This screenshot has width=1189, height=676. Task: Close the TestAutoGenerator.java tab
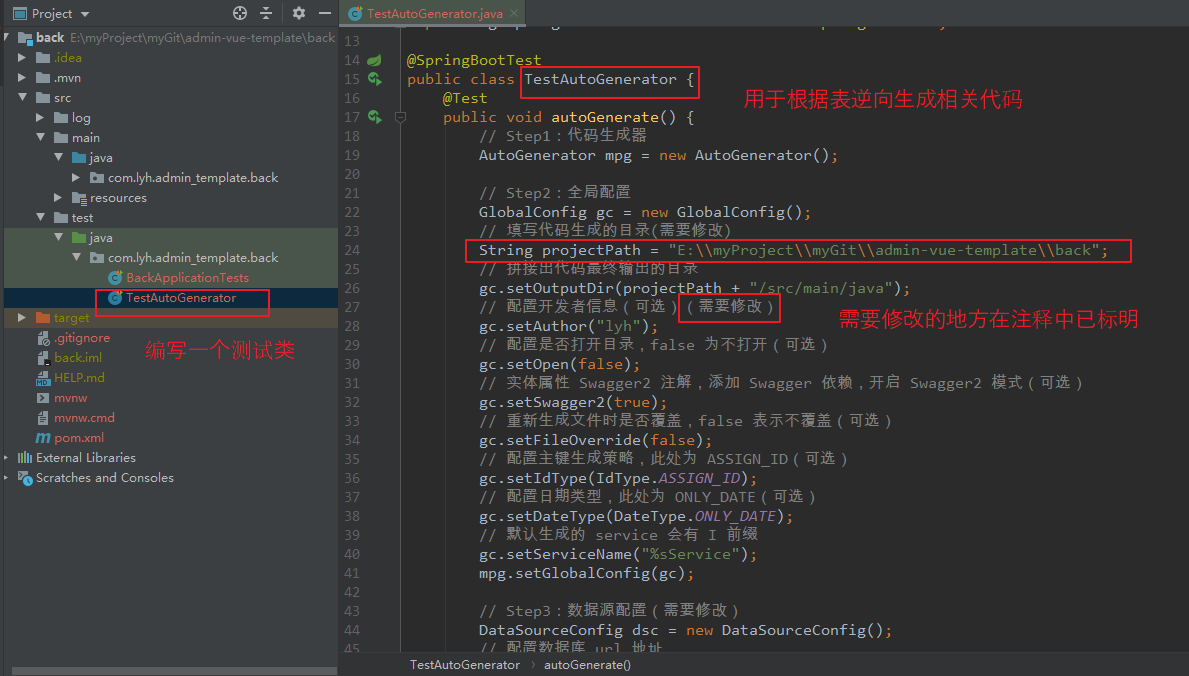click(x=514, y=13)
